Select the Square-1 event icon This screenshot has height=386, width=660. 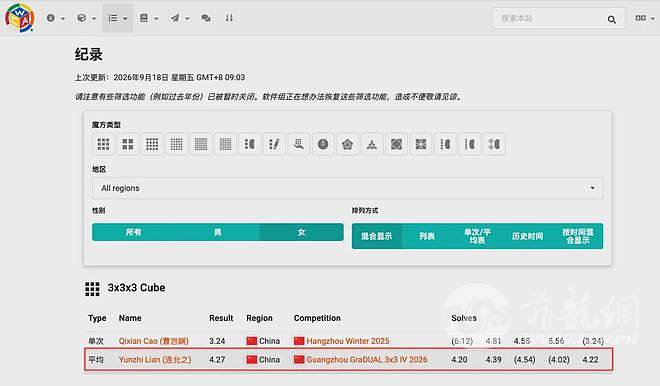click(x=420, y=144)
